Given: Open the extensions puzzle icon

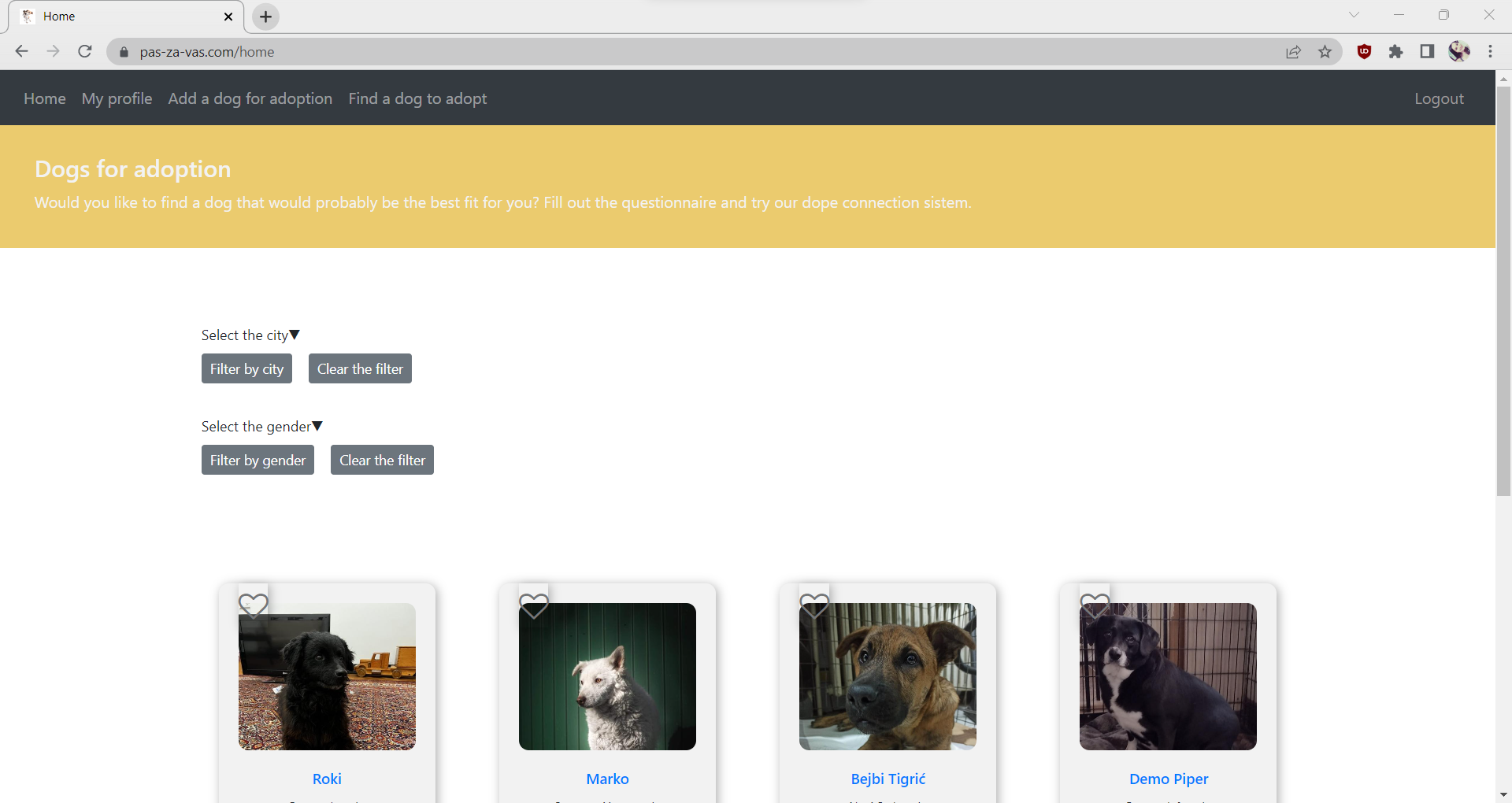Looking at the screenshot, I should click(1396, 51).
